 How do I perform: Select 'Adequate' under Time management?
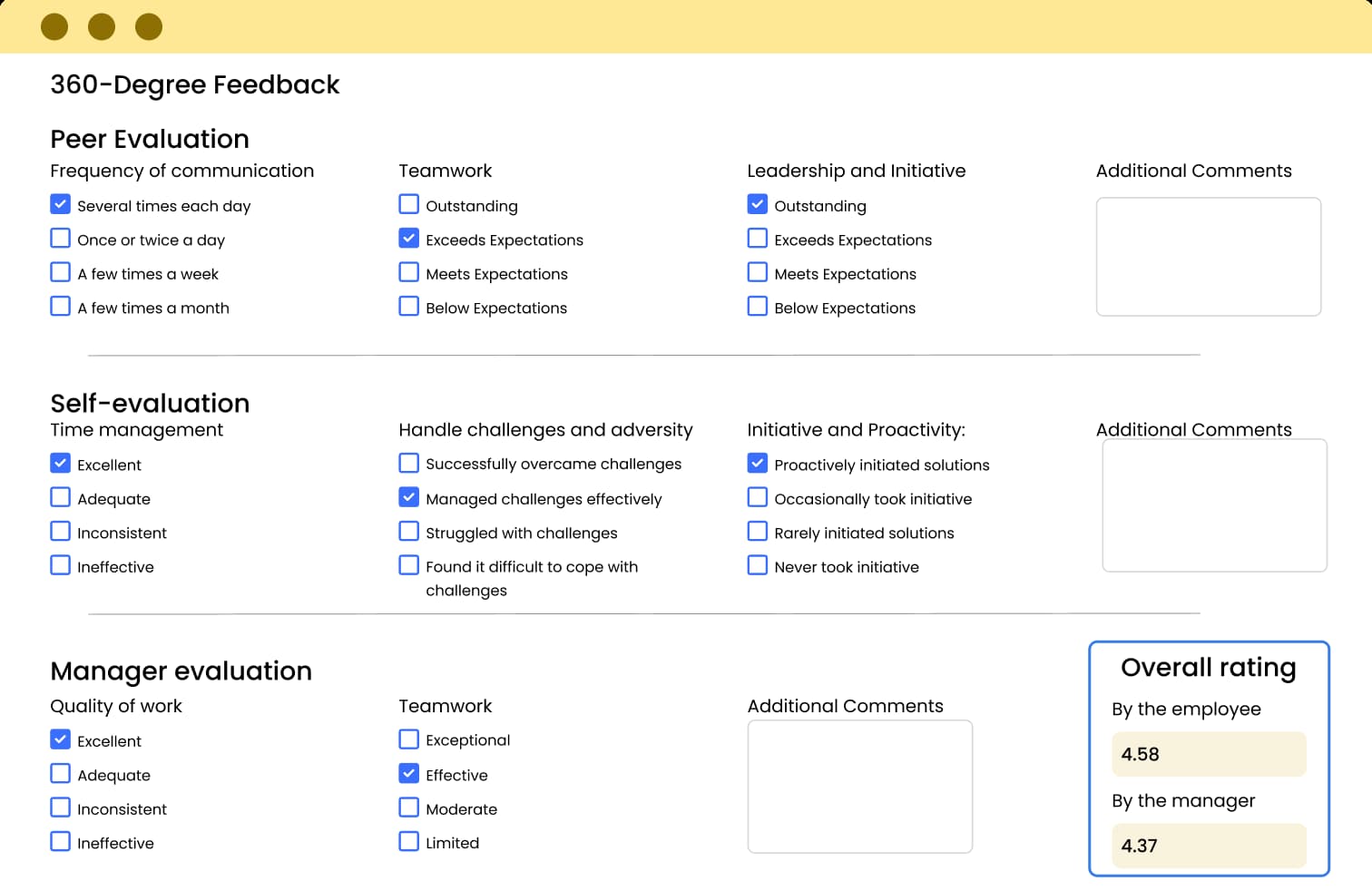coord(61,497)
